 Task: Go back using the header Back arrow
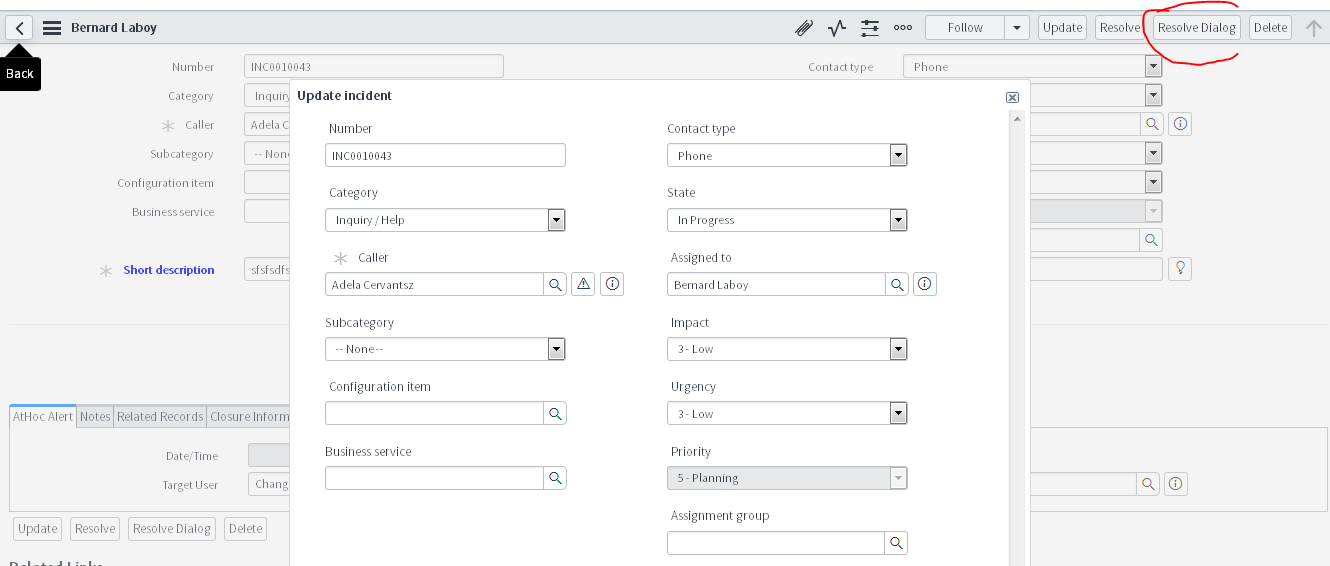coord(19,28)
